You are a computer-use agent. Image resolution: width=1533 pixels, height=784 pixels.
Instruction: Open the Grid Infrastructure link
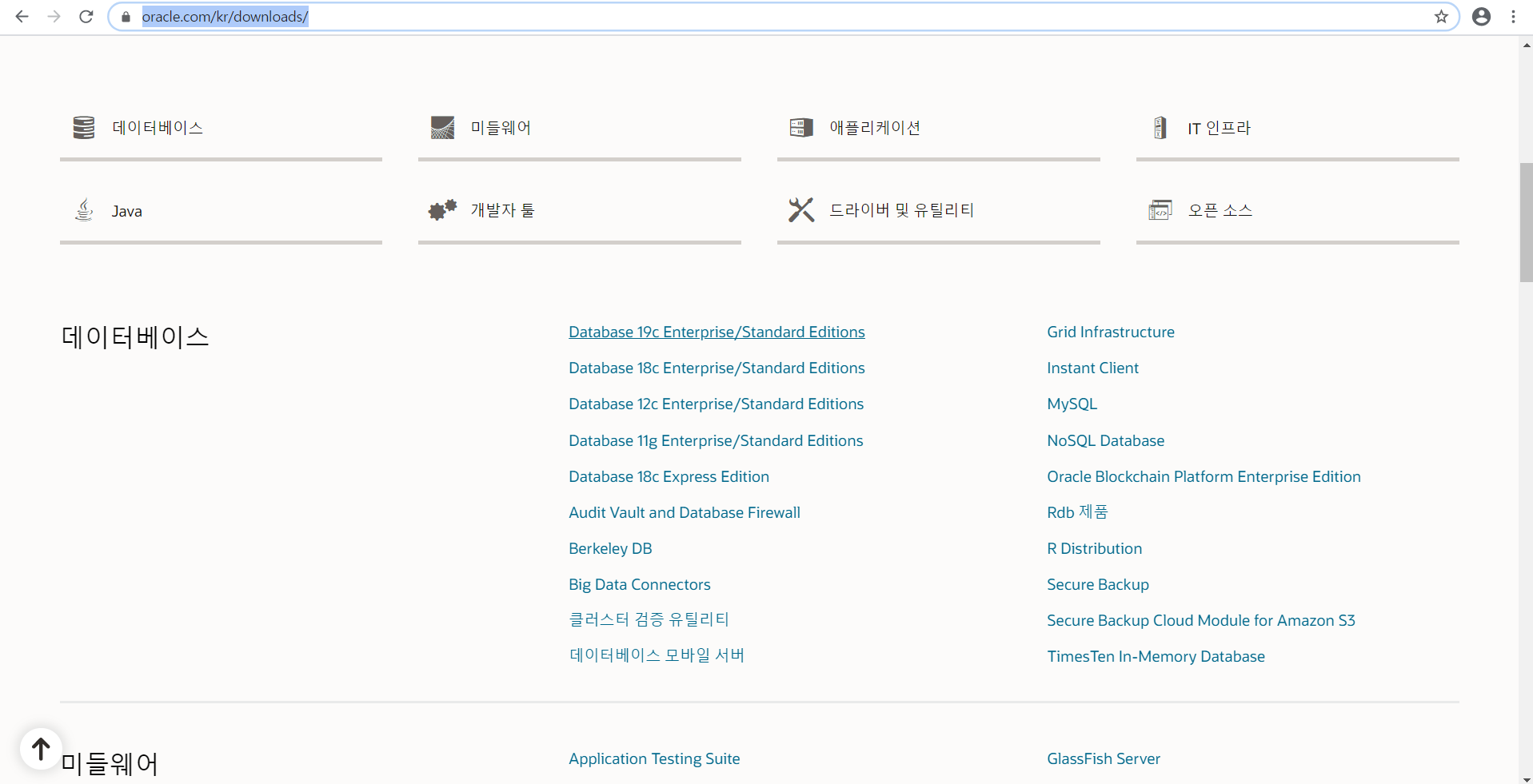(1111, 332)
